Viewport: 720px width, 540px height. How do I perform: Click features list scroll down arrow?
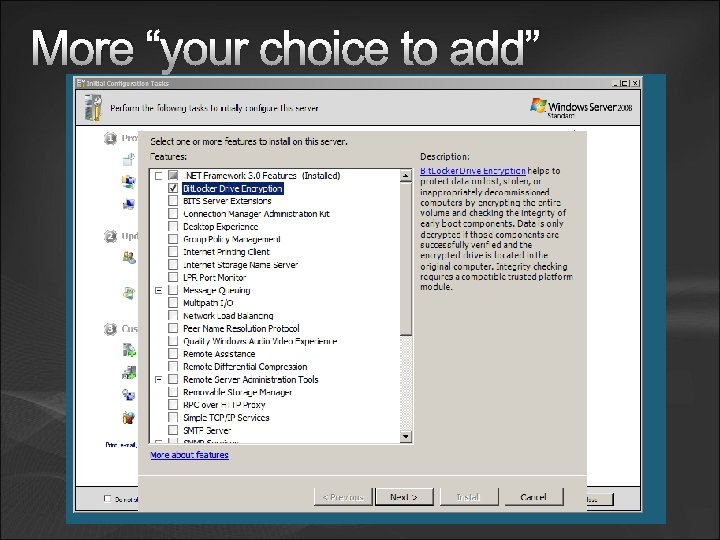tap(405, 436)
